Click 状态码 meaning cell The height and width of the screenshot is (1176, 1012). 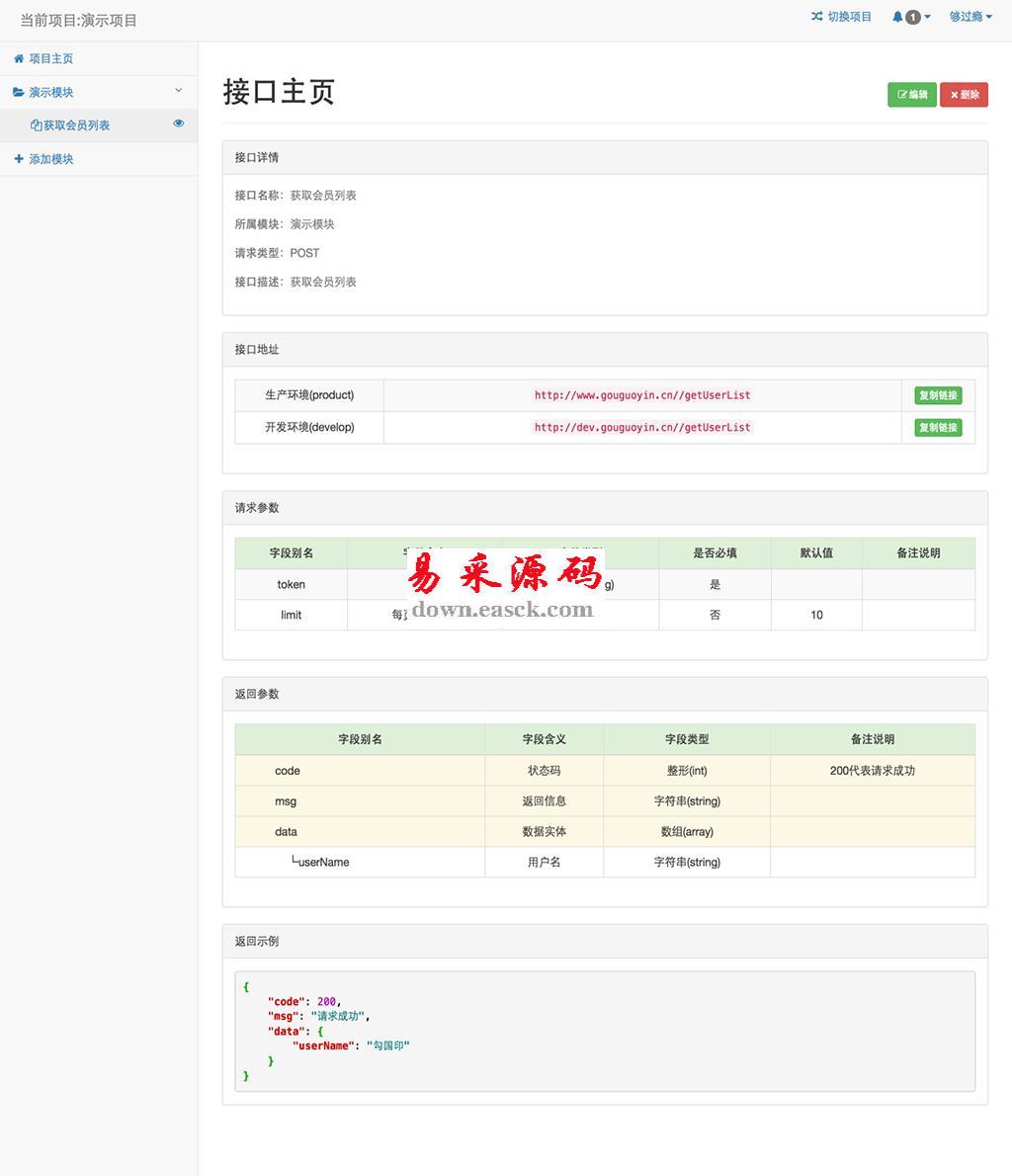coord(544,770)
